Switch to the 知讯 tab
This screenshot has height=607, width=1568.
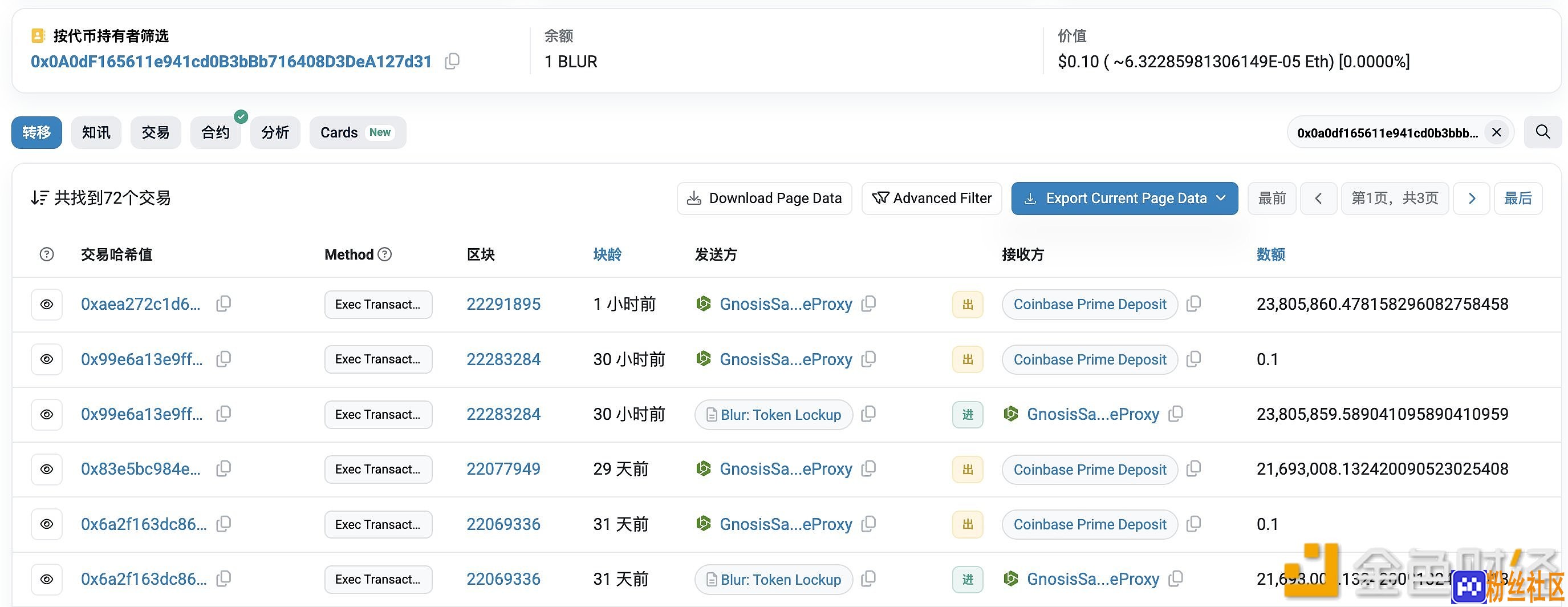click(96, 132)
